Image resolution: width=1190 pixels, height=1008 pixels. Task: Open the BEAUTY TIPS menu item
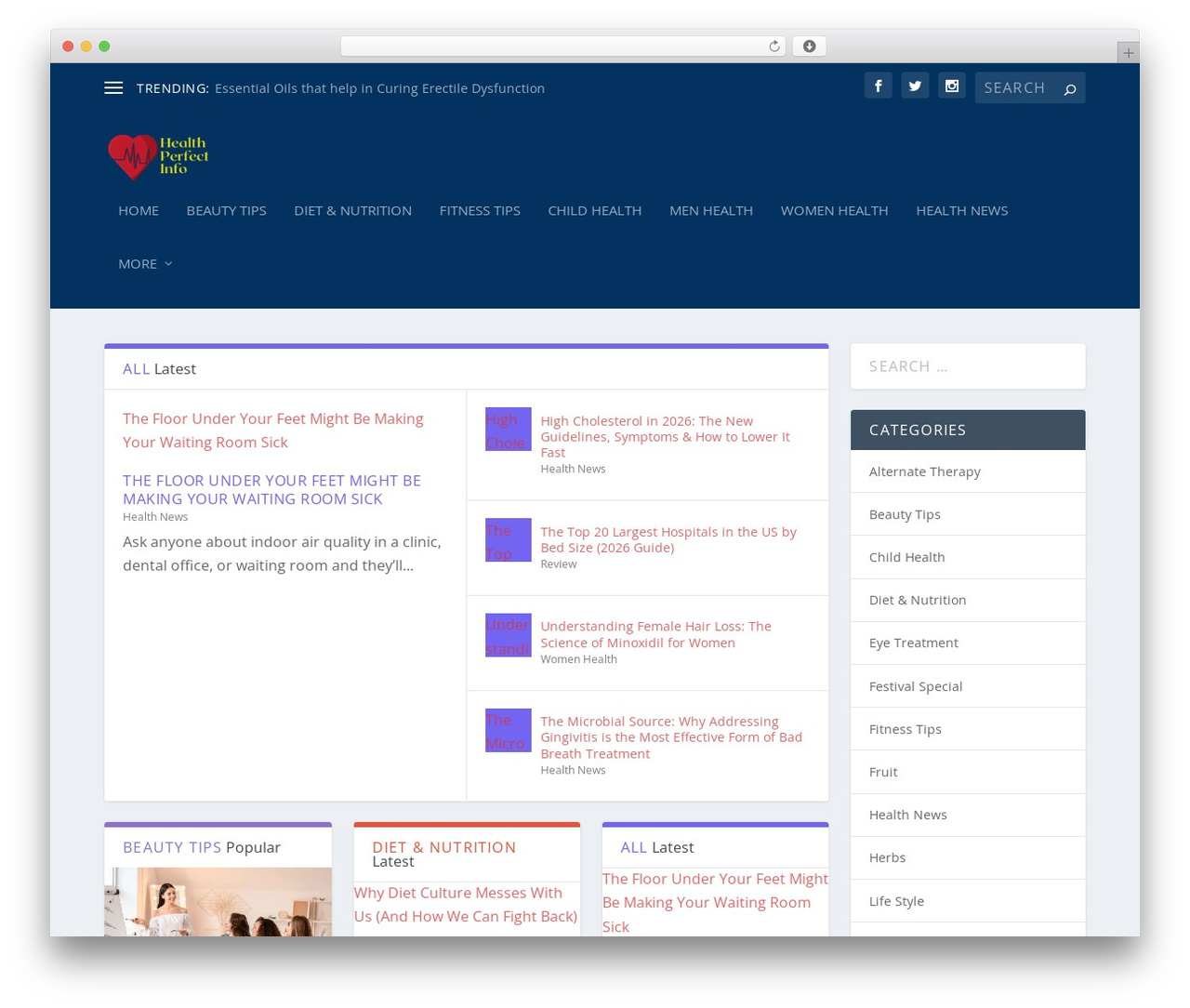click(226, 210)
